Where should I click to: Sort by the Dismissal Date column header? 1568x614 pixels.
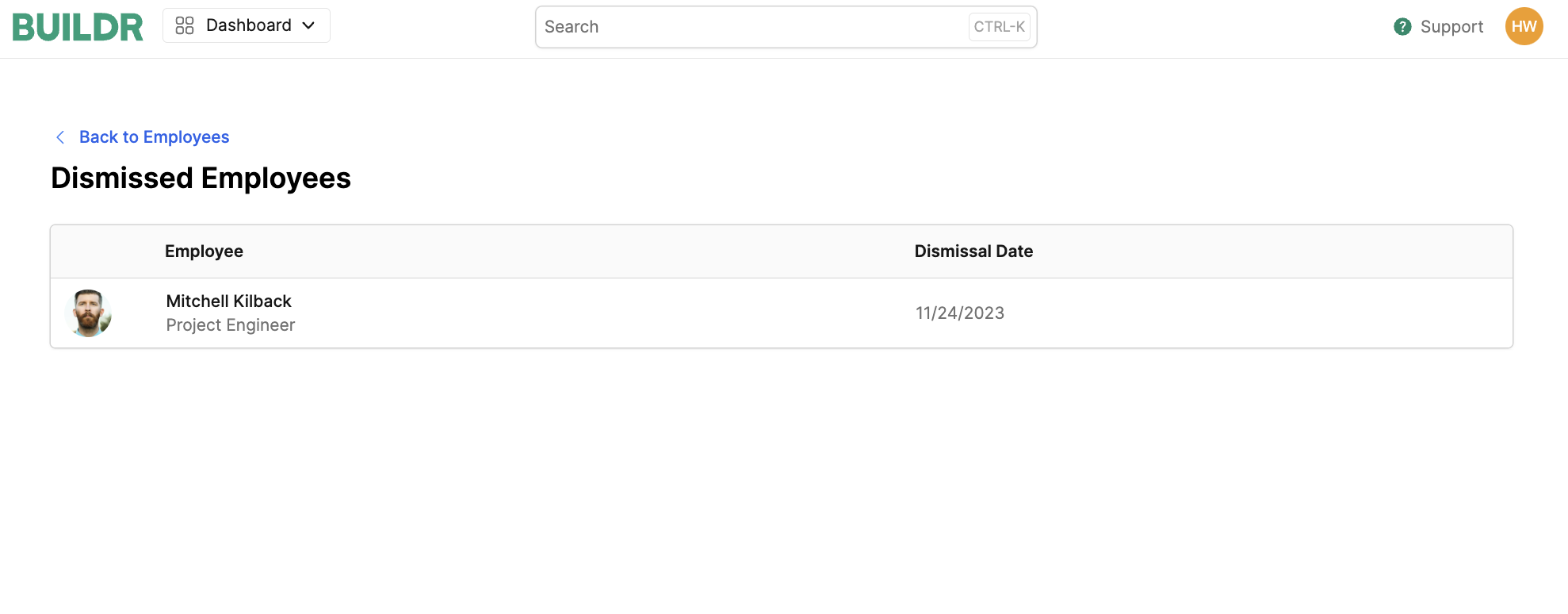click(973, 251)
